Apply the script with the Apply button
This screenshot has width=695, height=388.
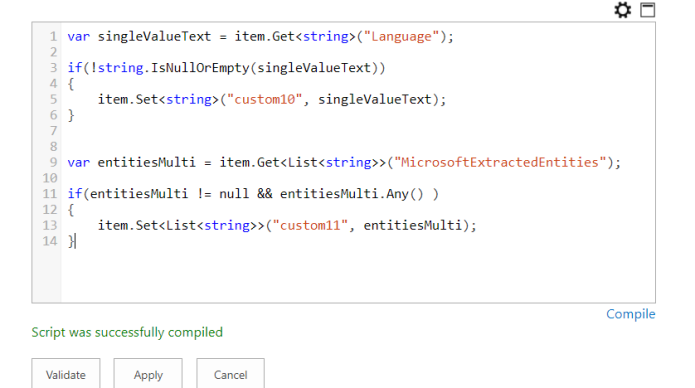148,374
